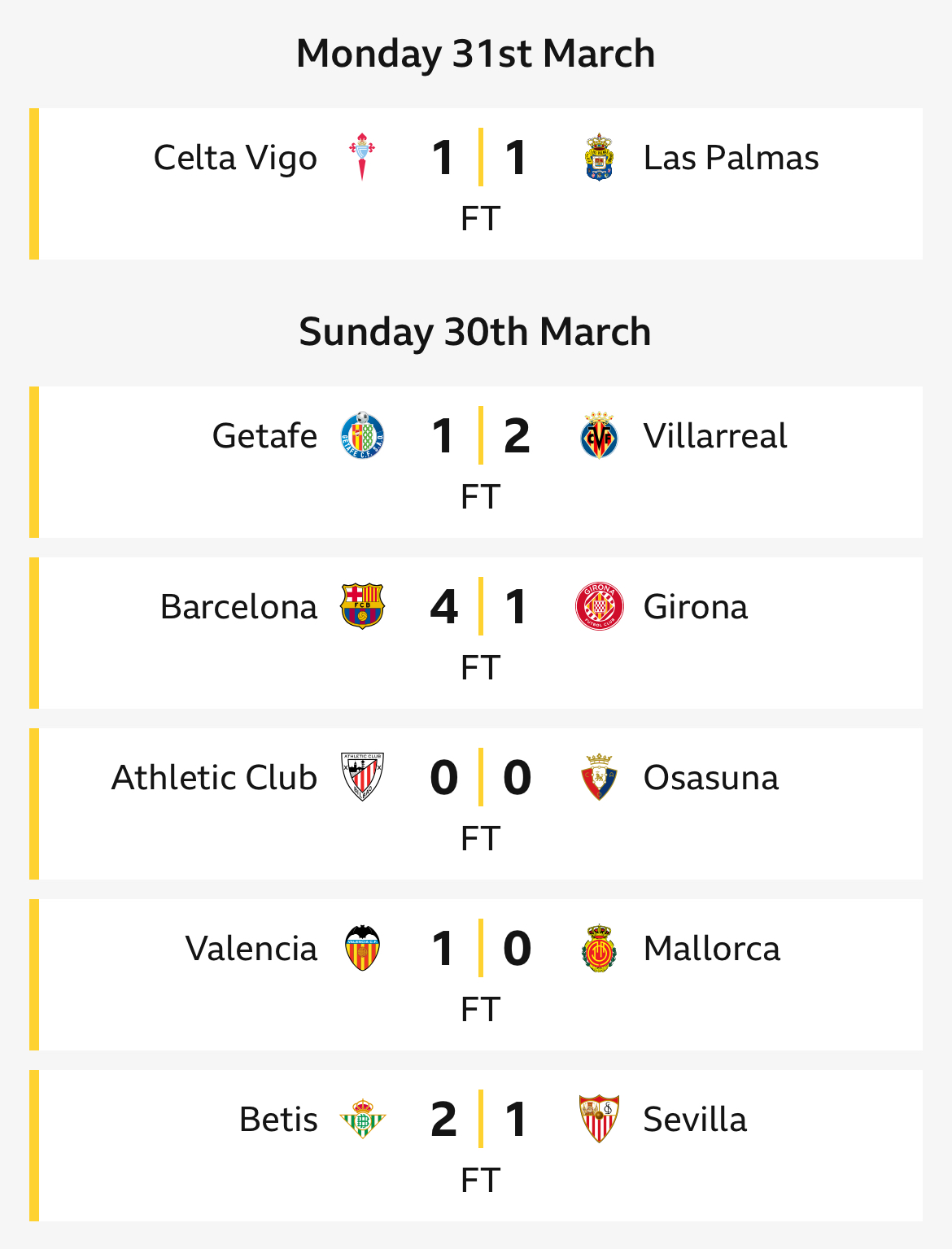
Task: Click the Sunday 30th March heading
Action: click(476, 332)
